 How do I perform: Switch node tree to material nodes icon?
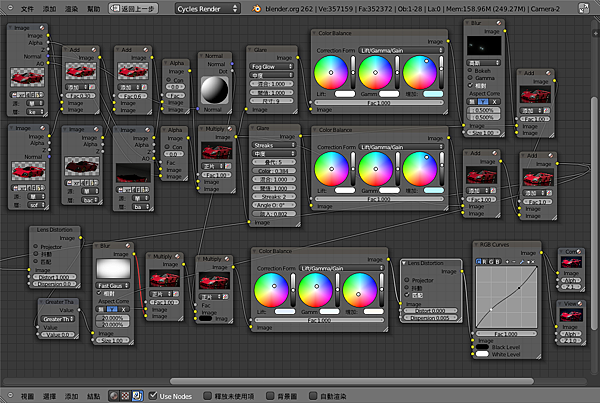pos(114,396)
